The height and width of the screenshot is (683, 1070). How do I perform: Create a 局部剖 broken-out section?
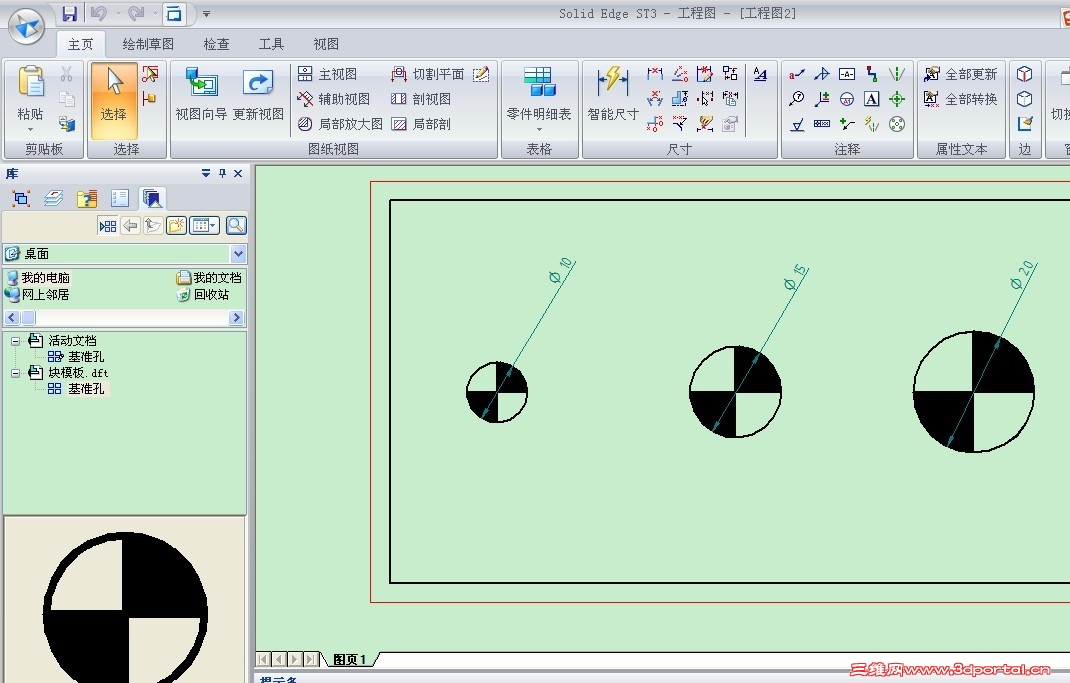420,124
